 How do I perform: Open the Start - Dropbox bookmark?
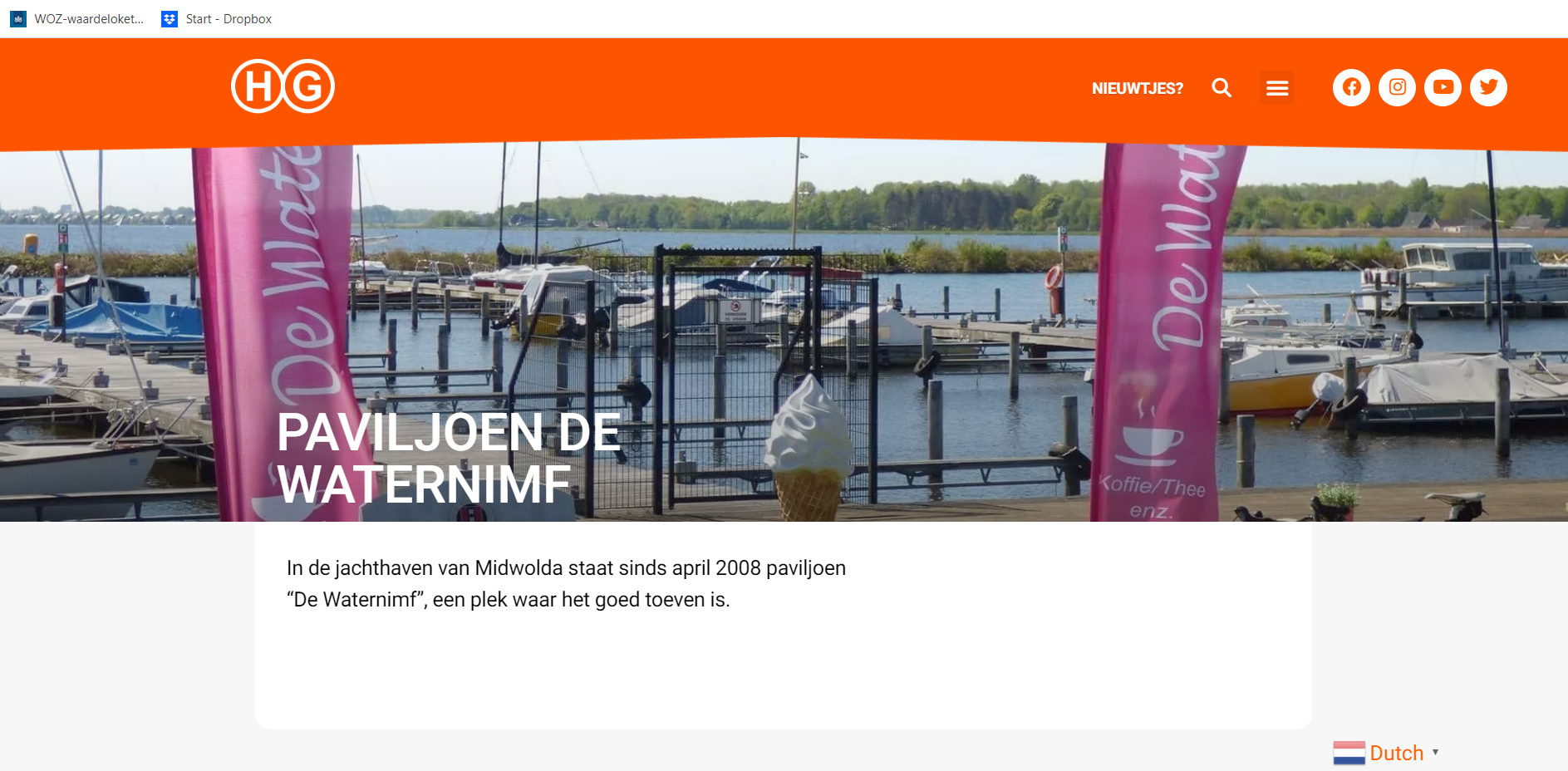tap(216, 19)
